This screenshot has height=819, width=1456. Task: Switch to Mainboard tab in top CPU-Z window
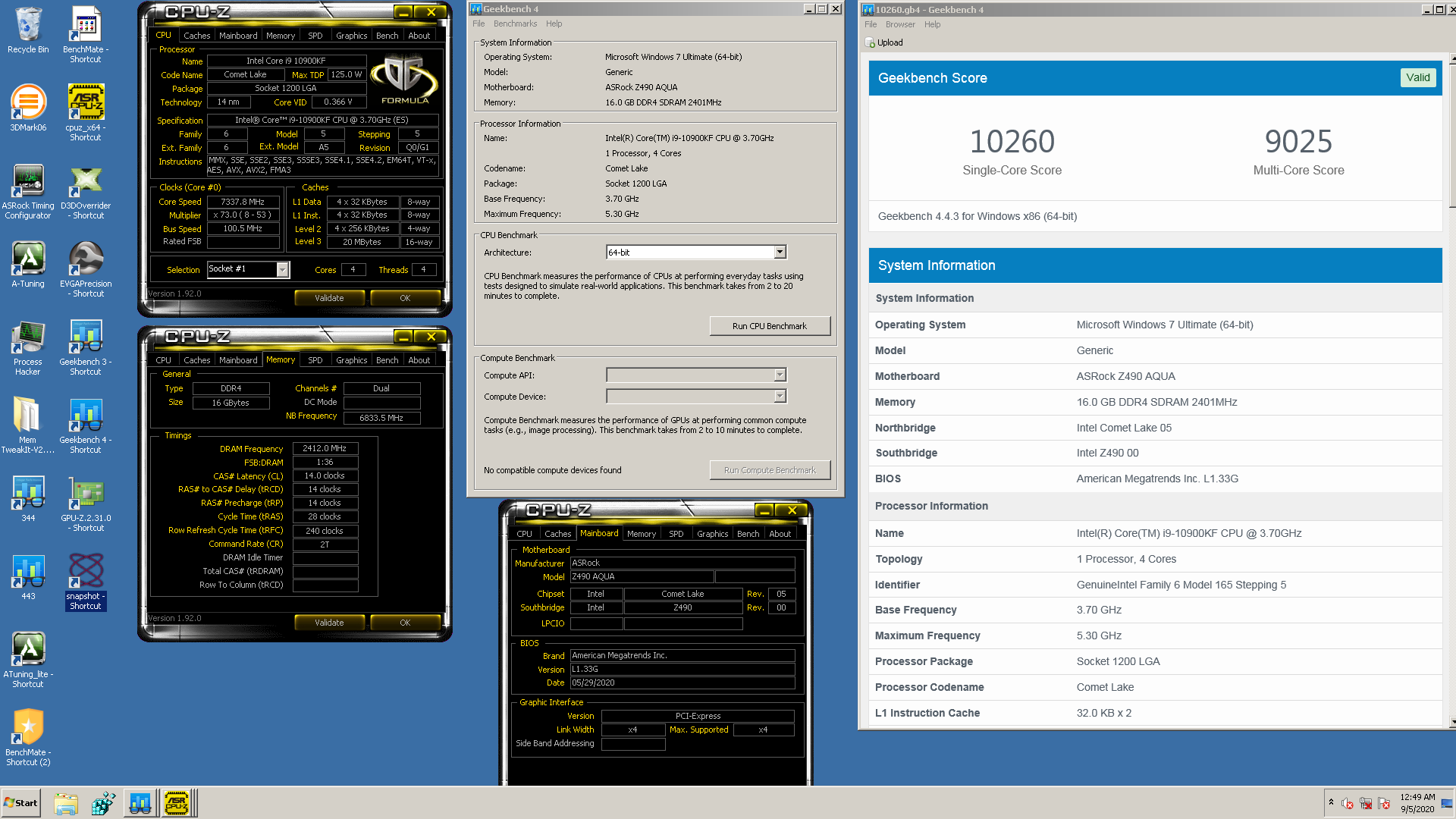point(238,36)
